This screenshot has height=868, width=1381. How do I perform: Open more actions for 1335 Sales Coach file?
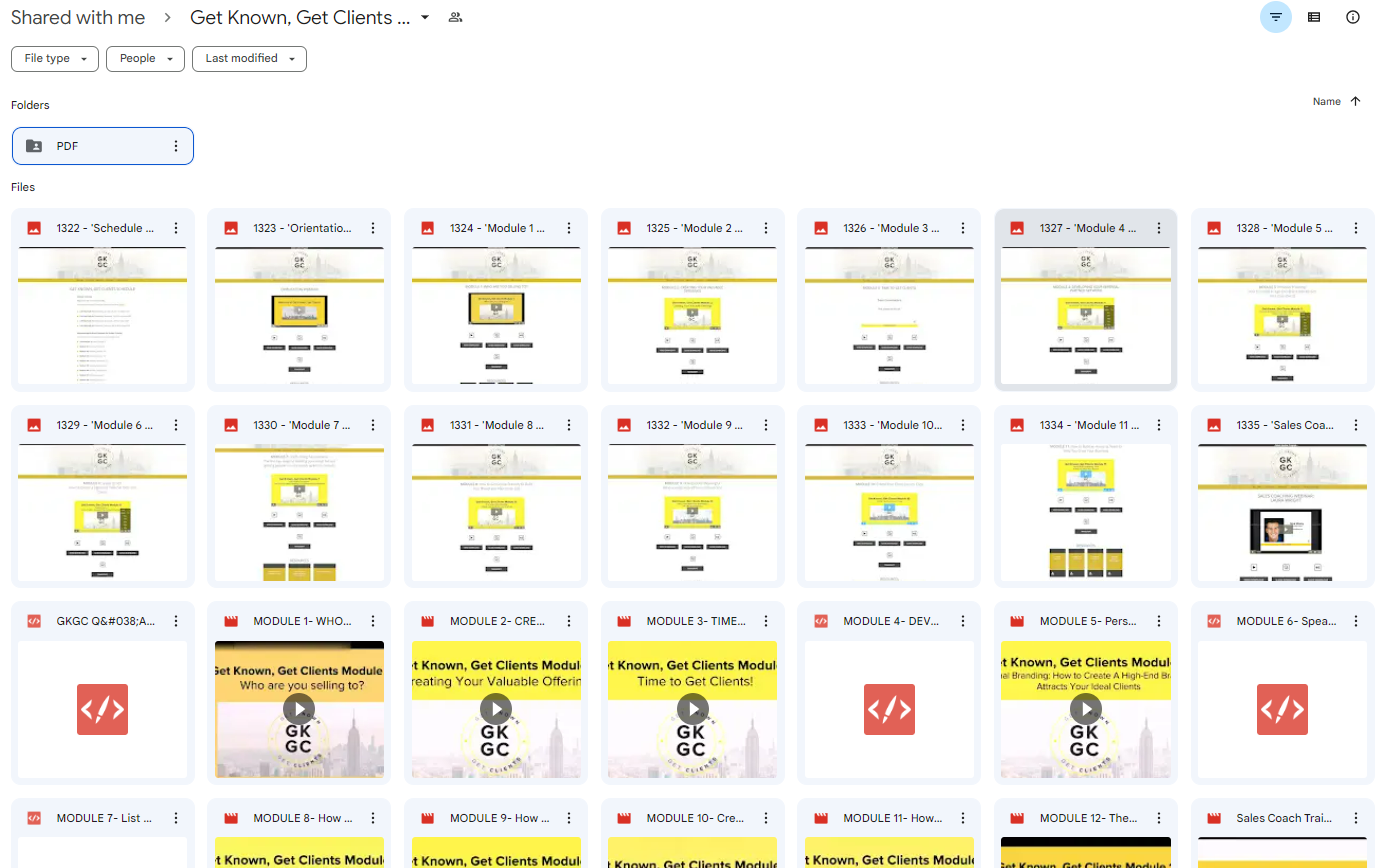[x=1355, y=426]
